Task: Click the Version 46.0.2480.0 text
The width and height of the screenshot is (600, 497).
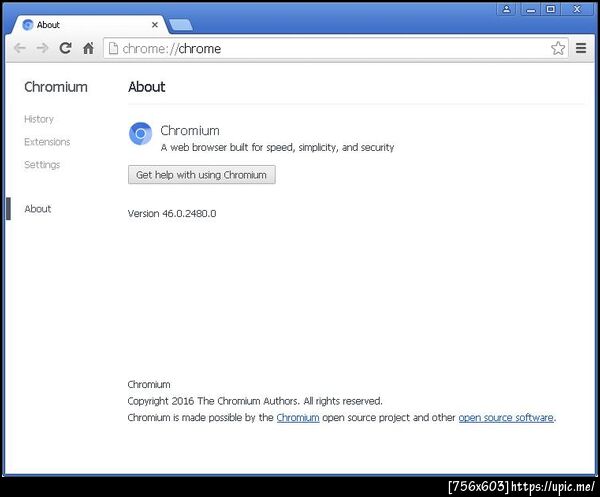Action: (172, 213)
